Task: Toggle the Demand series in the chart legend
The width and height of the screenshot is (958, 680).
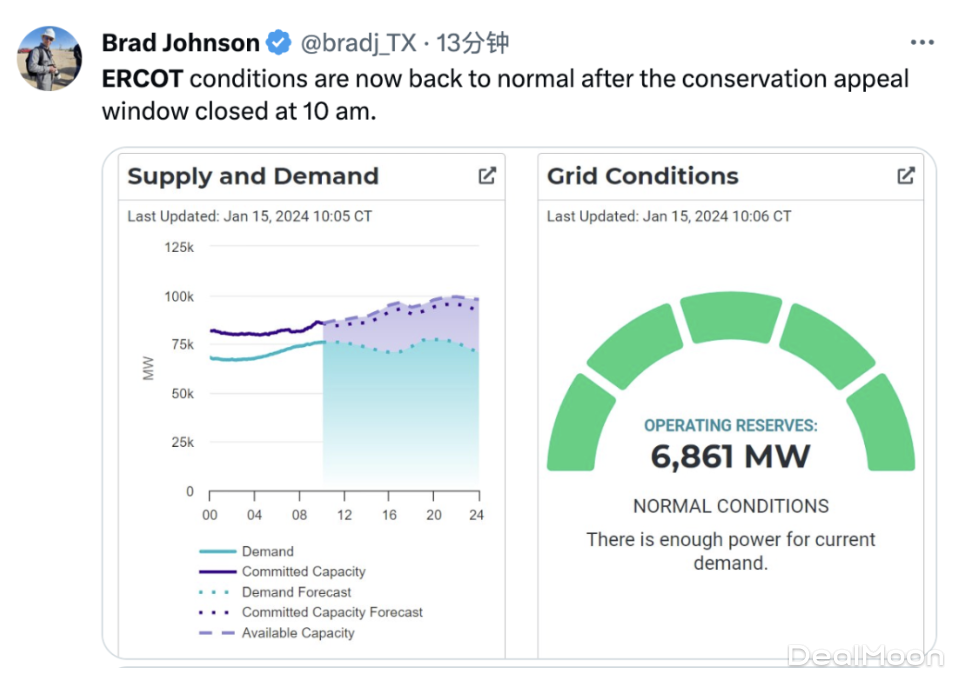Action: (x=267, y=551)
